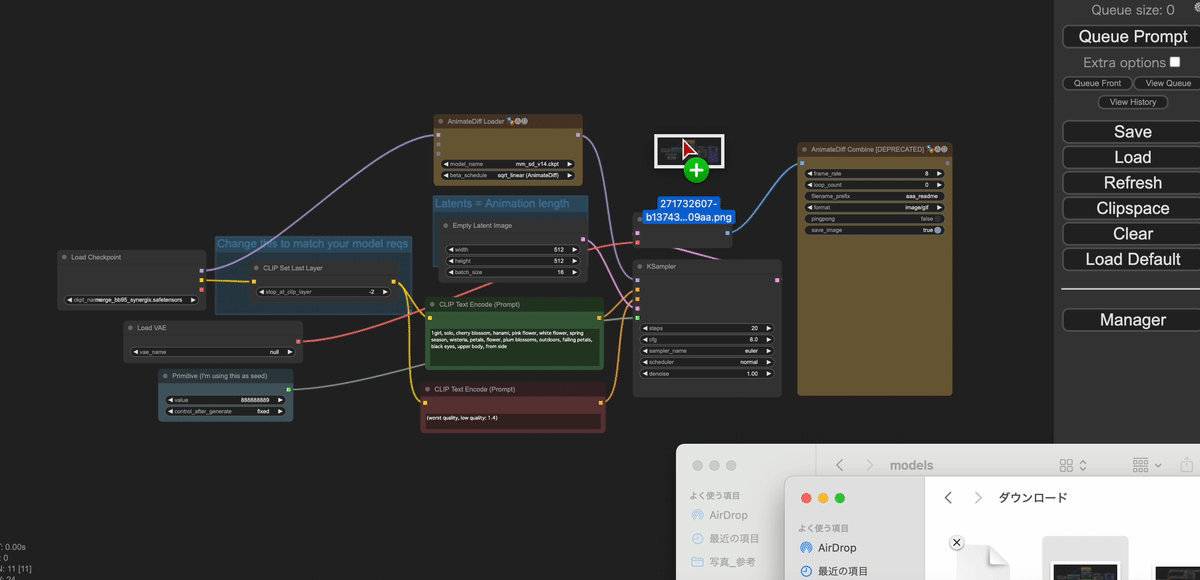The image size is (1200, 580).
Task: Decrease cfg value with left arrow in KSampler
Action: coord(645,340)
